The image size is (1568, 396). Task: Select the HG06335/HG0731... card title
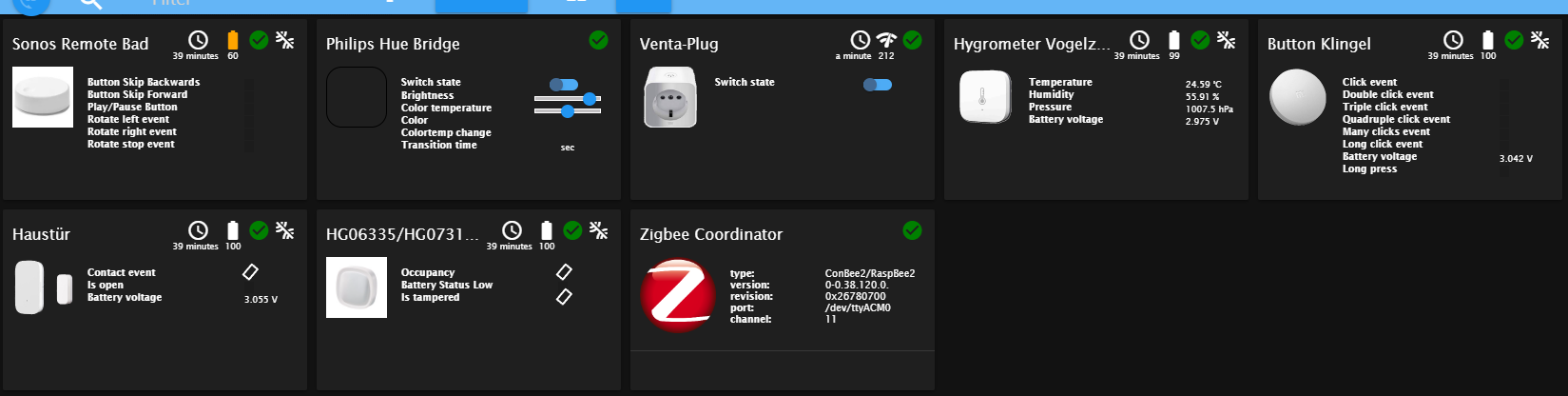click(402, 234)
